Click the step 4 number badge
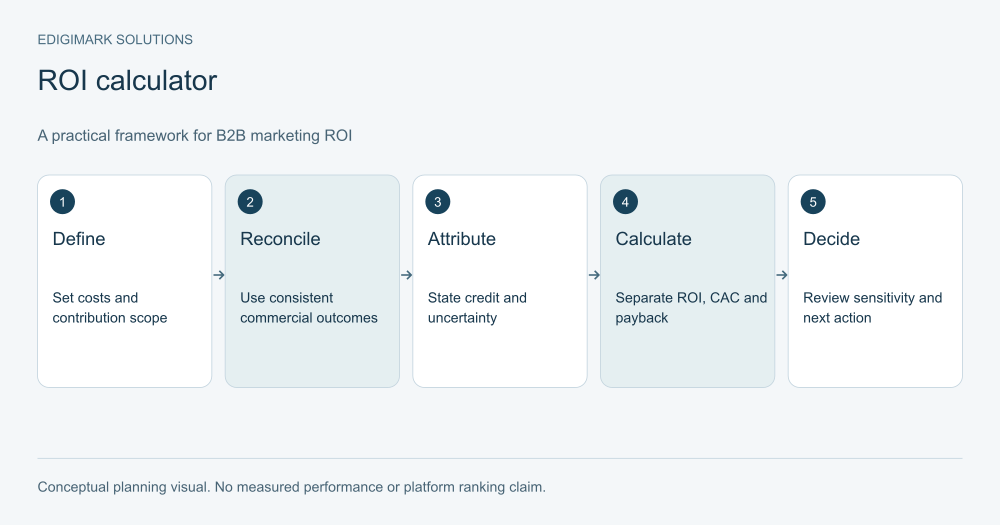1000x525 pixels. pos(625,202)
